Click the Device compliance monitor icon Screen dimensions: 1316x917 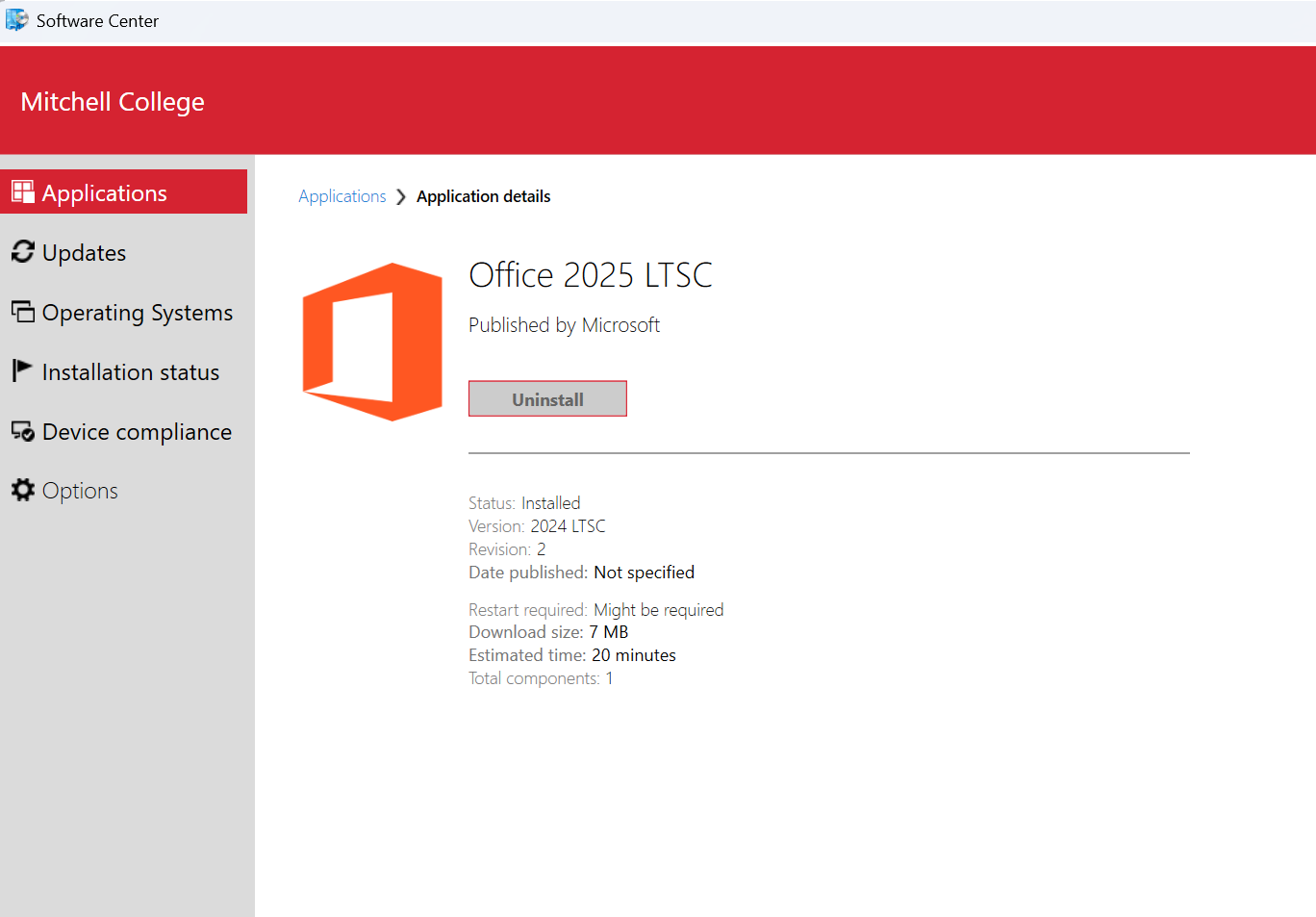pos(23,432)
